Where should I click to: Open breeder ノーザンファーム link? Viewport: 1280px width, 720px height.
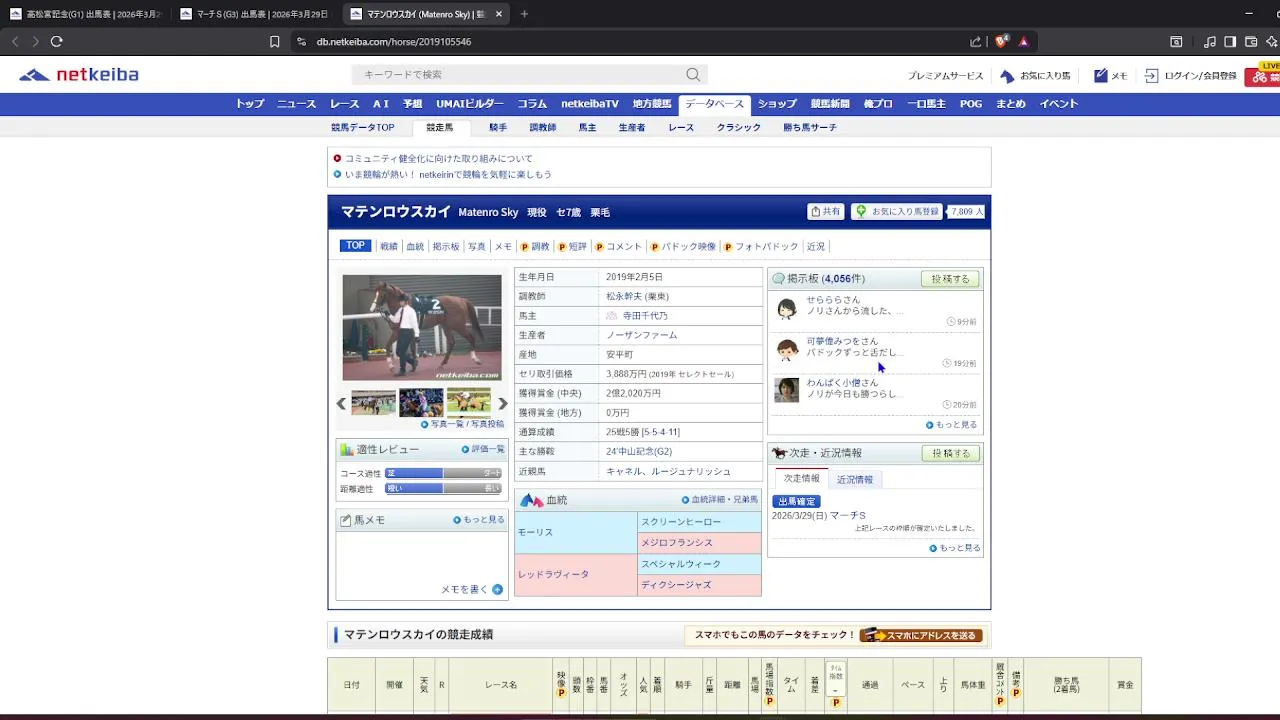[x=641, y=336]
